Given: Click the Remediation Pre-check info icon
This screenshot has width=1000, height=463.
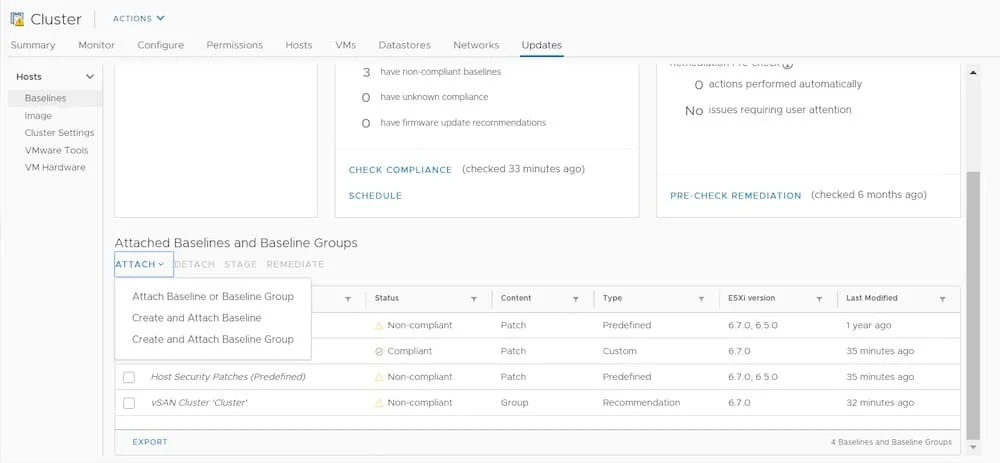Looking at the screenshot, I should point(788,64).
